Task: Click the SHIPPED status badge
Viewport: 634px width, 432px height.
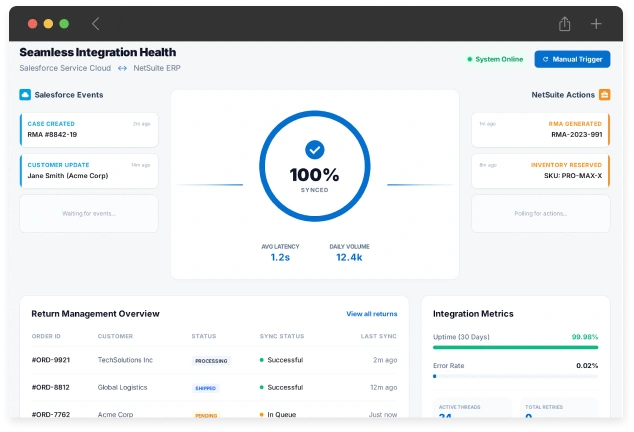Action: pos(205,388)
